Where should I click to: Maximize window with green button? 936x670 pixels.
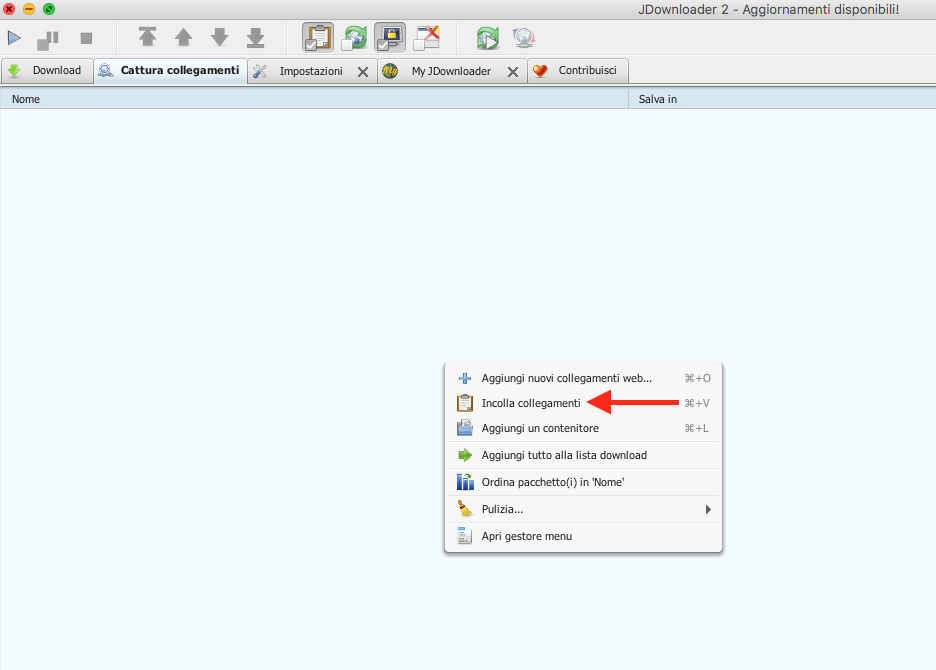(x=49, y=9)
